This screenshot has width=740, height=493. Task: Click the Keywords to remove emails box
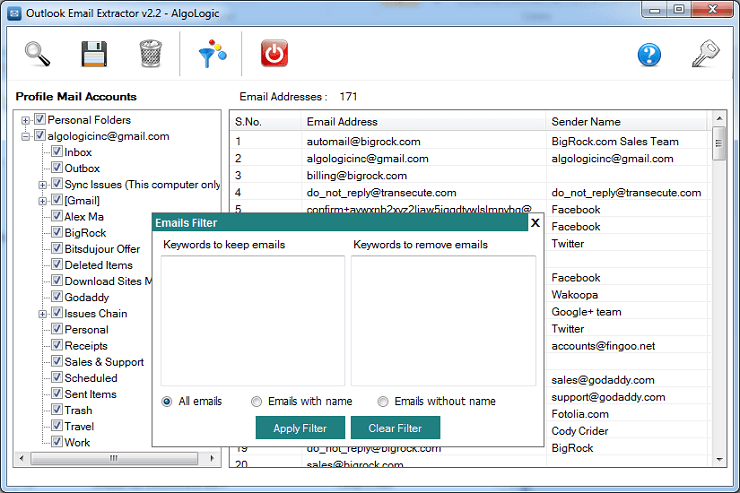coord(444,321)
